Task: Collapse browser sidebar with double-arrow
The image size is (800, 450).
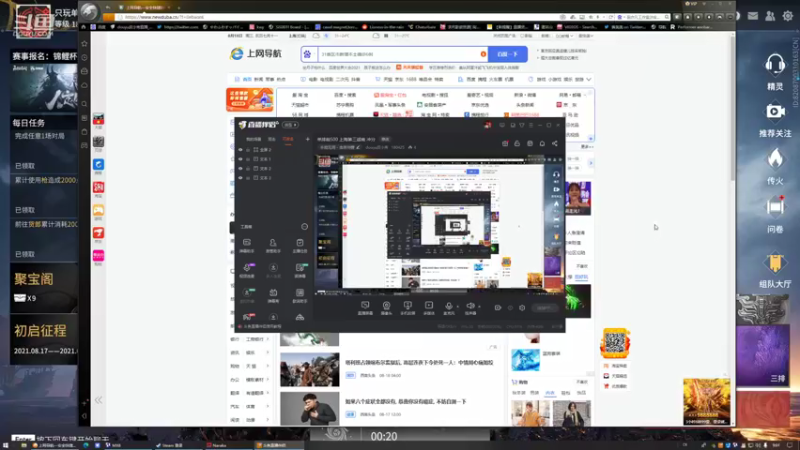Action: (x=98, y=401)
